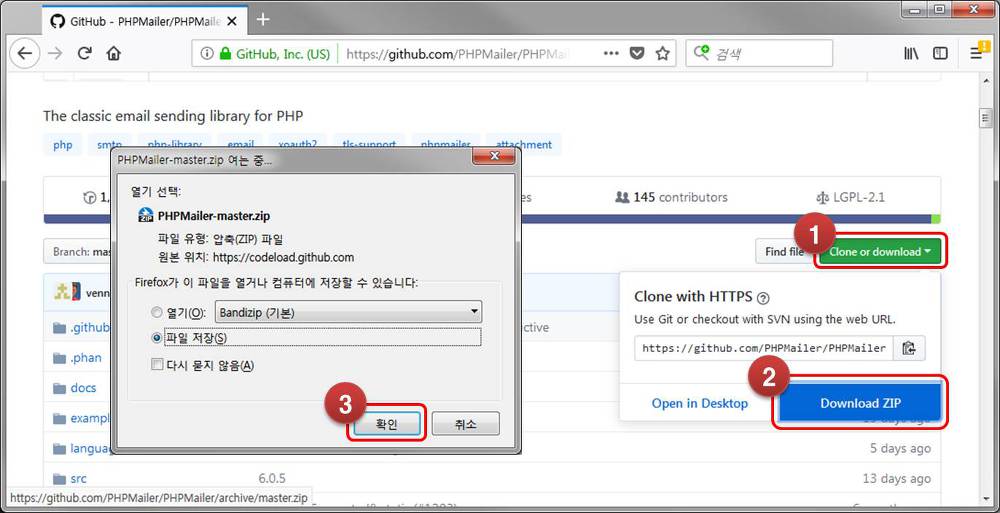
Task: Click the src folder icon
Action: (59, 479)
